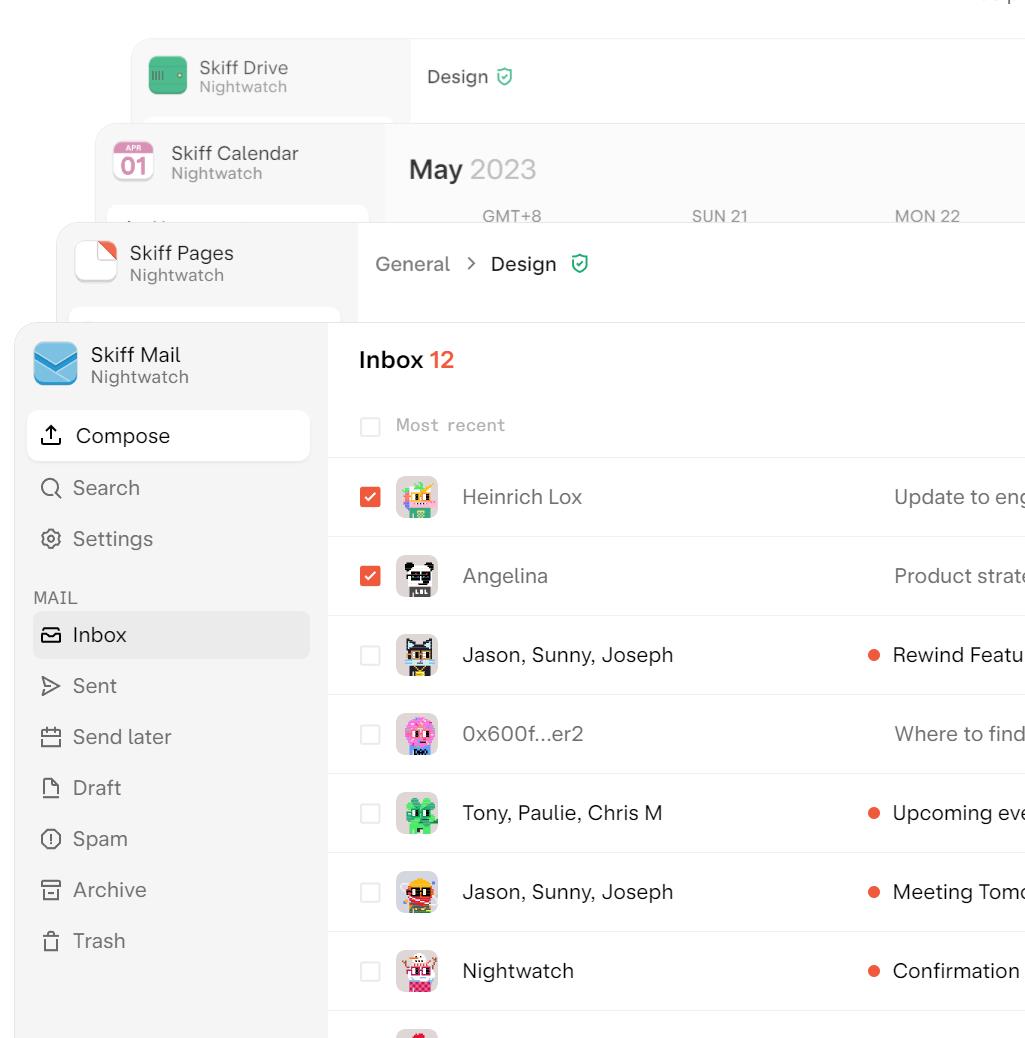Uncheck the Heinrich Lox email checkbox
This screenshot has height=1038, width=1025.
point(370,497)
